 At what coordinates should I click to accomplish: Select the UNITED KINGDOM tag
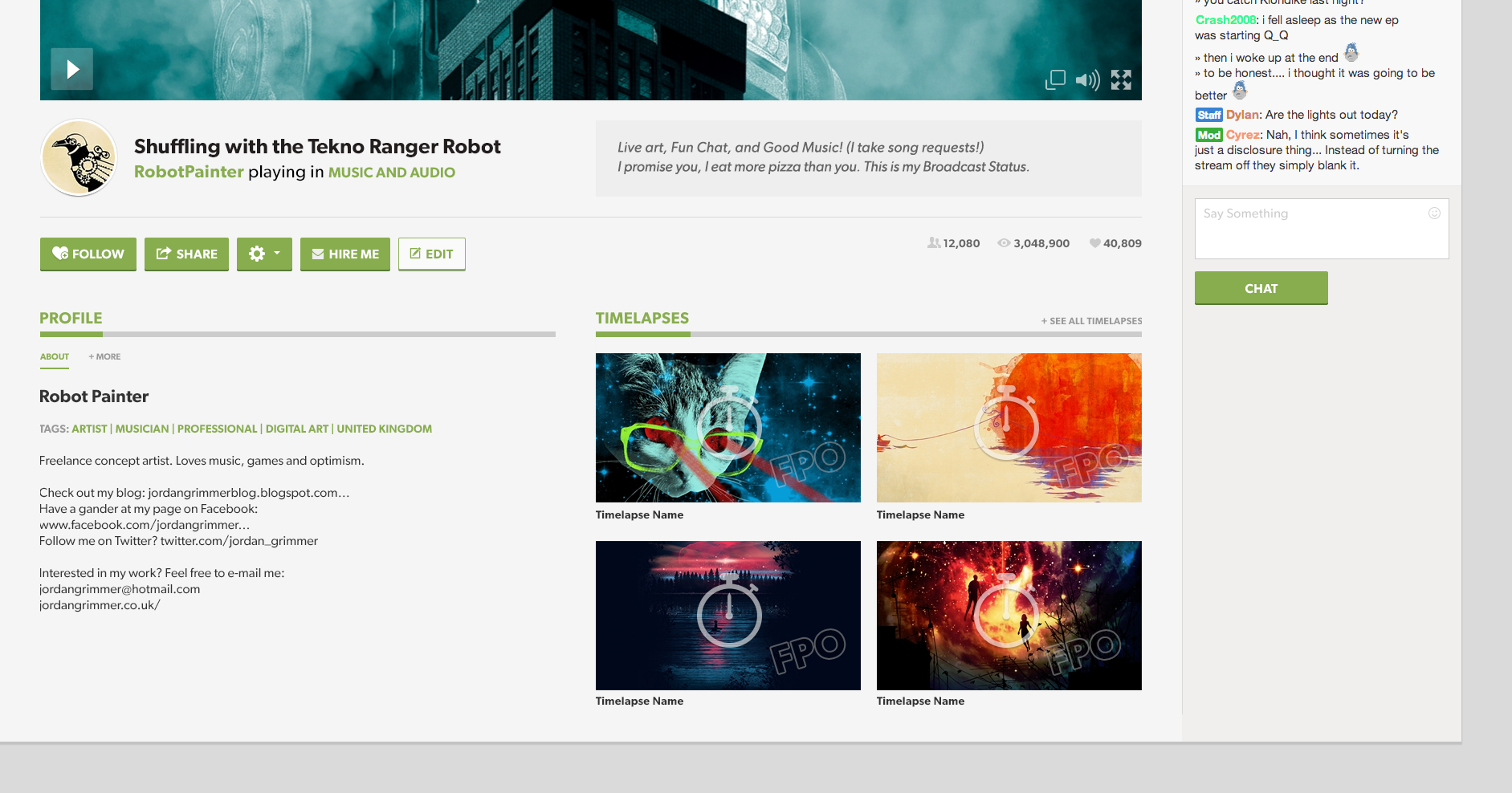click(384, 429)
